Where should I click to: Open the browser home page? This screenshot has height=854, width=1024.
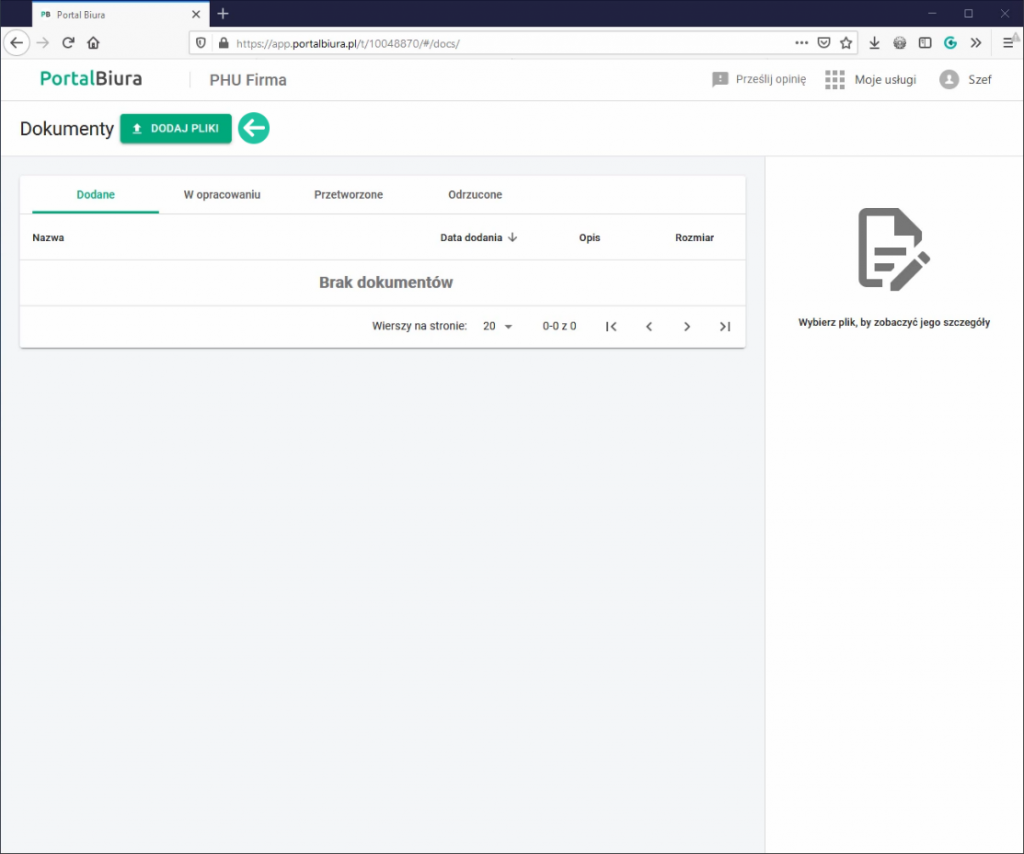coord(93,43)
